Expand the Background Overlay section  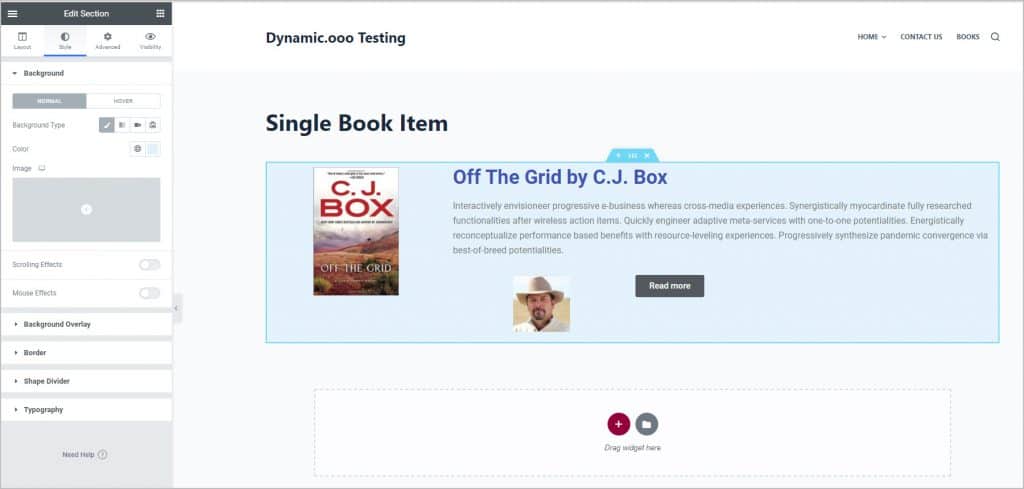57,324
